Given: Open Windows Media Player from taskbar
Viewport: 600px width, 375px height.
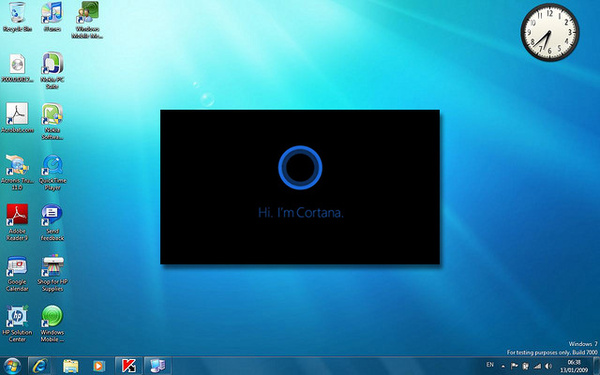Looking at the screenshot, I should click(99, 366).
